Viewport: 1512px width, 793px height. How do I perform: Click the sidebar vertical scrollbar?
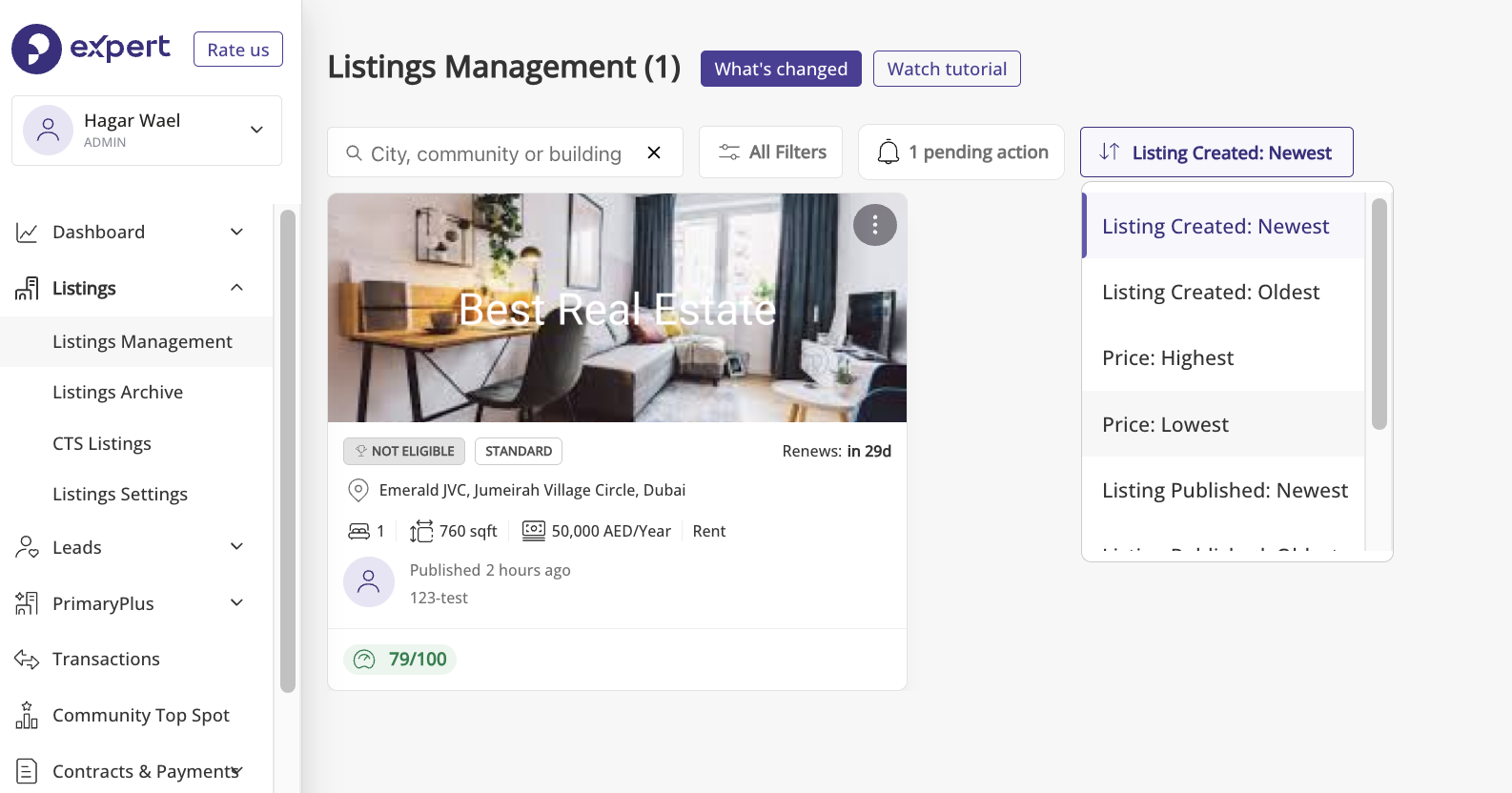pyautogui.click(x=288, y=451)
